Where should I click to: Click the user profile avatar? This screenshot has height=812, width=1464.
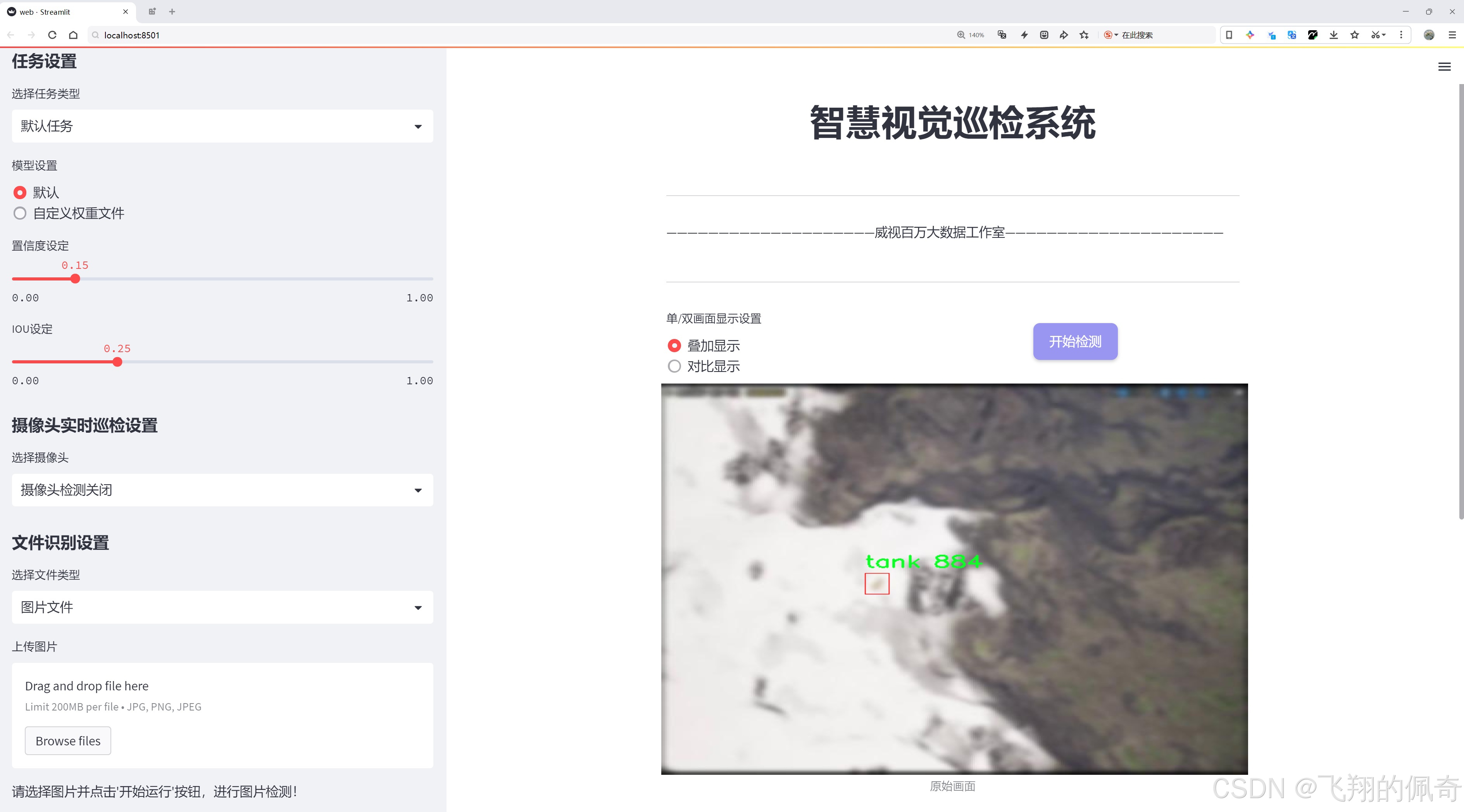1429,35
